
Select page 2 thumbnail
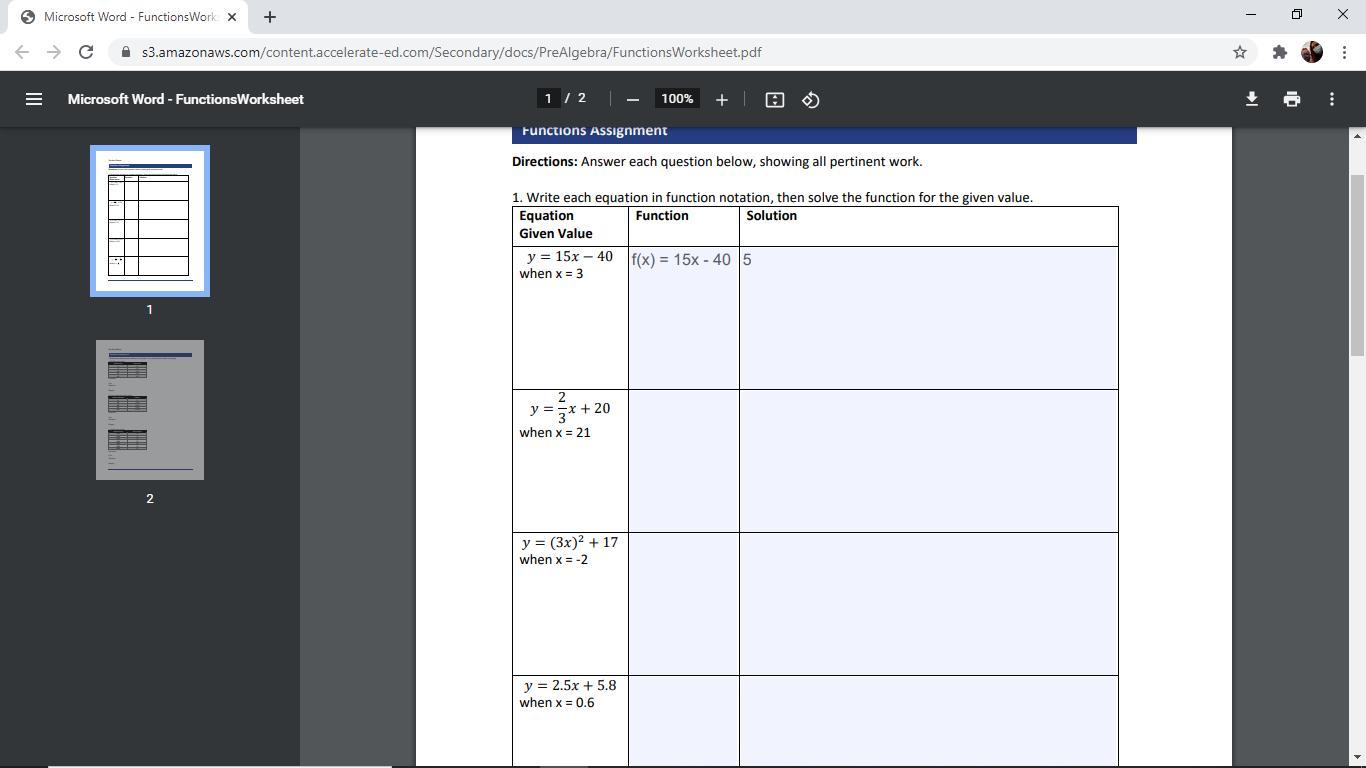[150, 410]
